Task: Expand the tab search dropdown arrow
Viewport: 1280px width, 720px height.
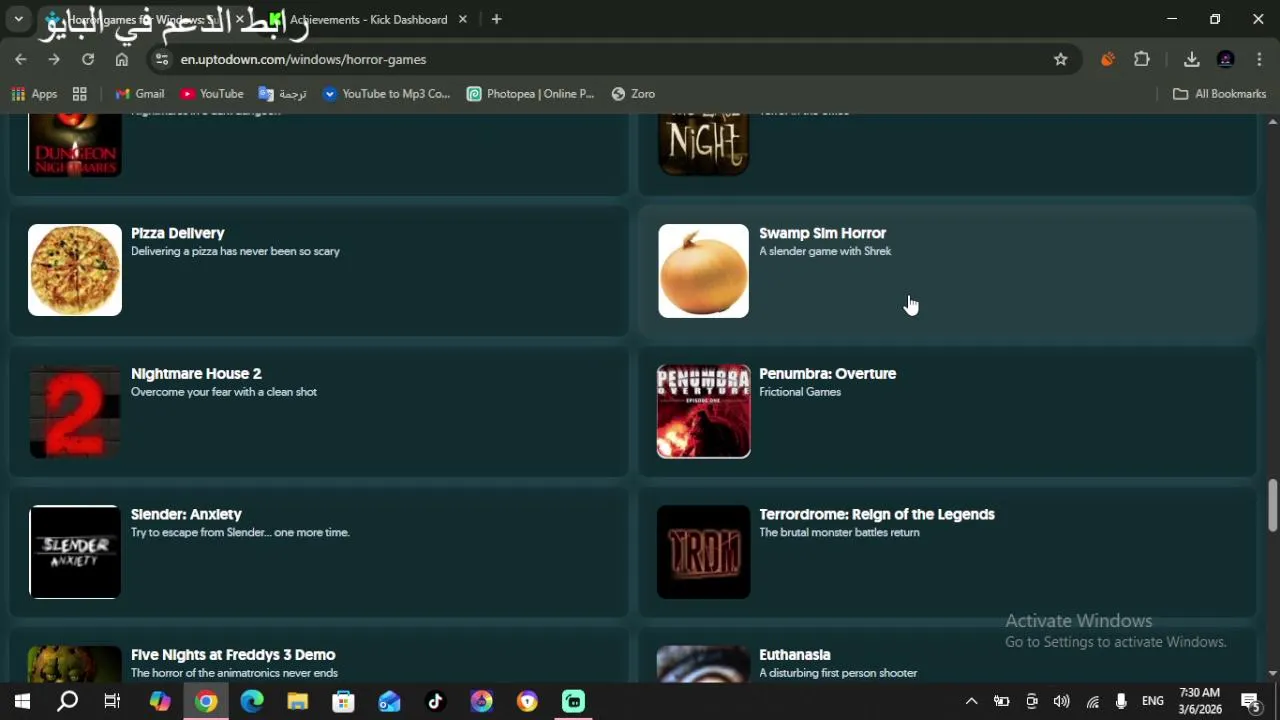Action: point(18,19)
